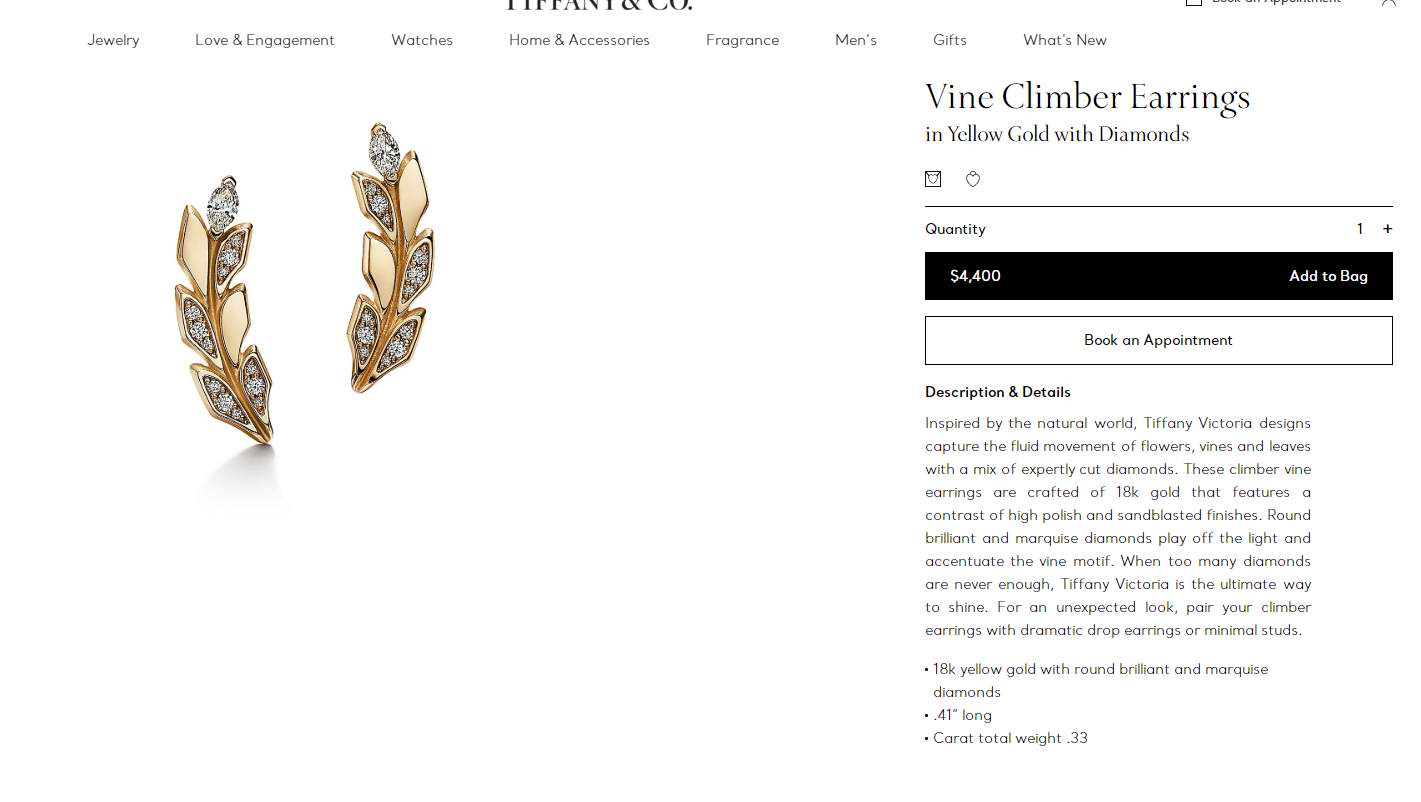
Task: Open Home & Accessories menu
Action: [x=579, y=40]
